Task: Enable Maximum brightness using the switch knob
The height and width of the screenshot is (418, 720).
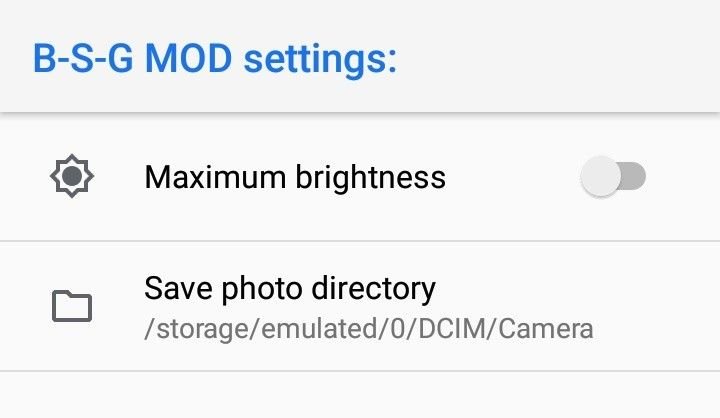Action: (600, 176)
